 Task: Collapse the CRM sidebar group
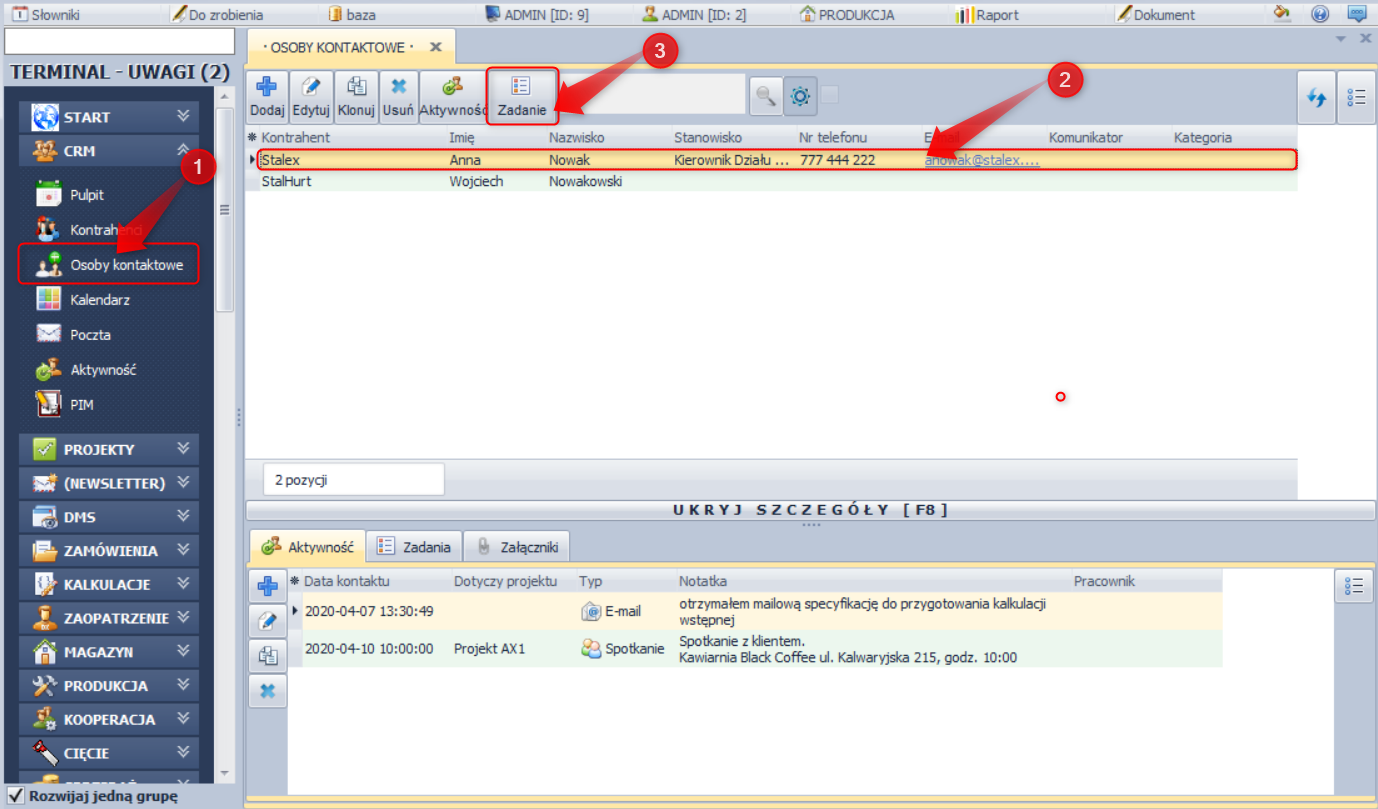click(183, 150)
